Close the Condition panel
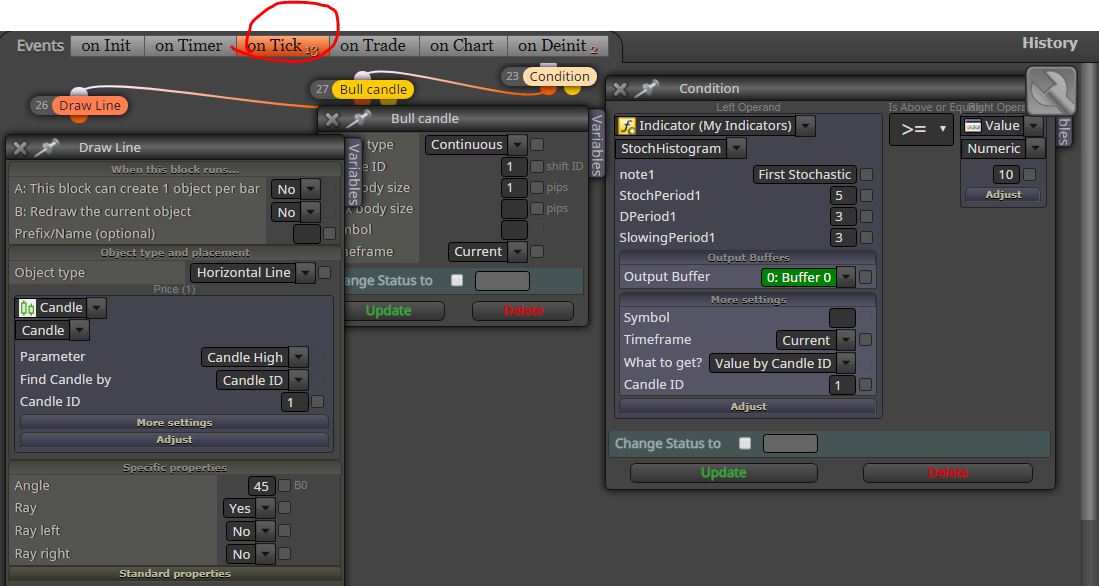 [620, 89]
